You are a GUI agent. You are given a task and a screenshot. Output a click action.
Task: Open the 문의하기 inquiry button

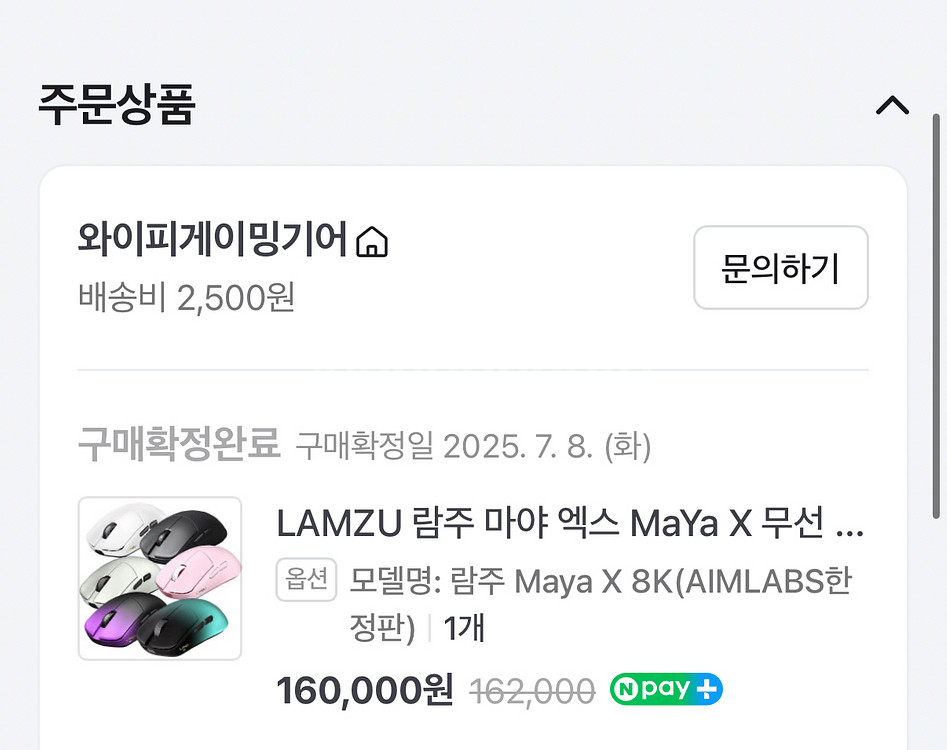[780, 267]
